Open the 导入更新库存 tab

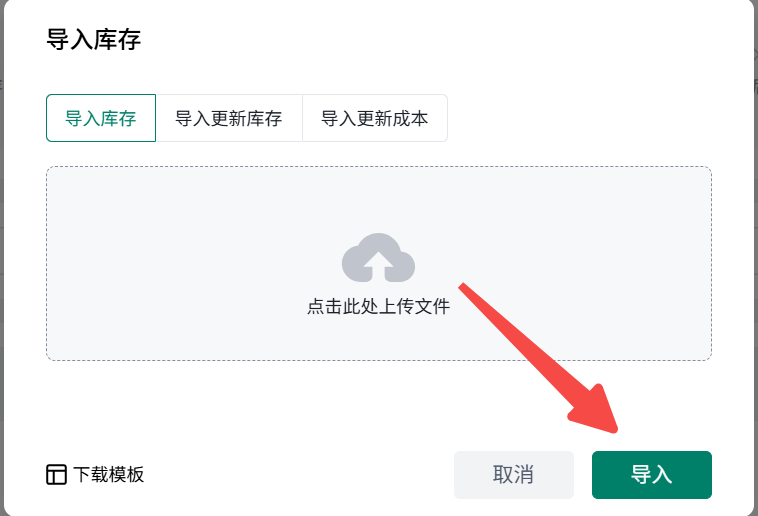229,118
